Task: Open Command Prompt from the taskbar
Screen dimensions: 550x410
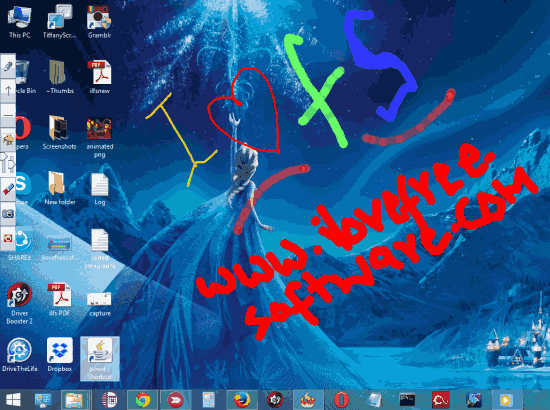Action: (x=407, y=400)
